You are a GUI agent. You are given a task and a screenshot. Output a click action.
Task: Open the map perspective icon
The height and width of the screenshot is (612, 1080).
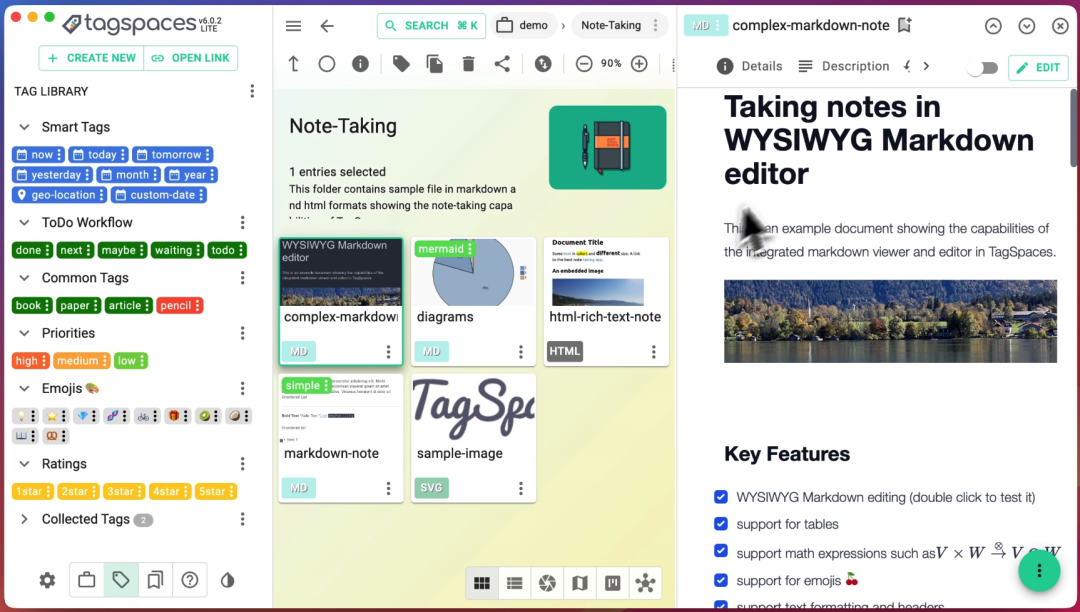tap(580, 583)
